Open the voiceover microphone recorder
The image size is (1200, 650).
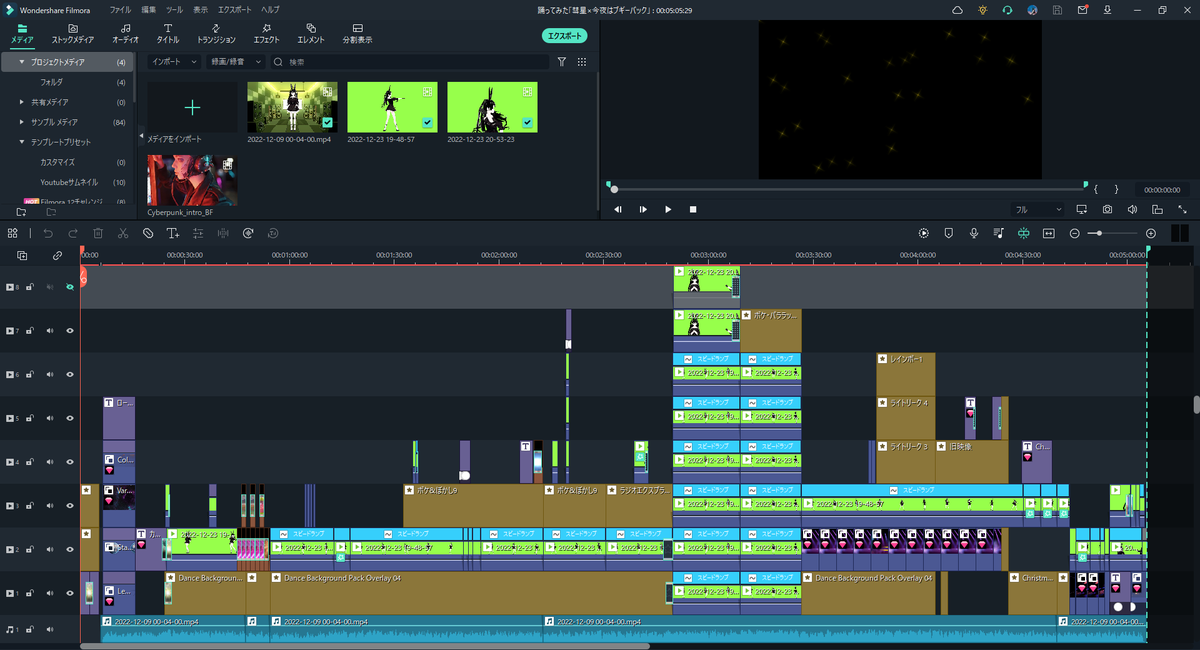pos(973,233)
